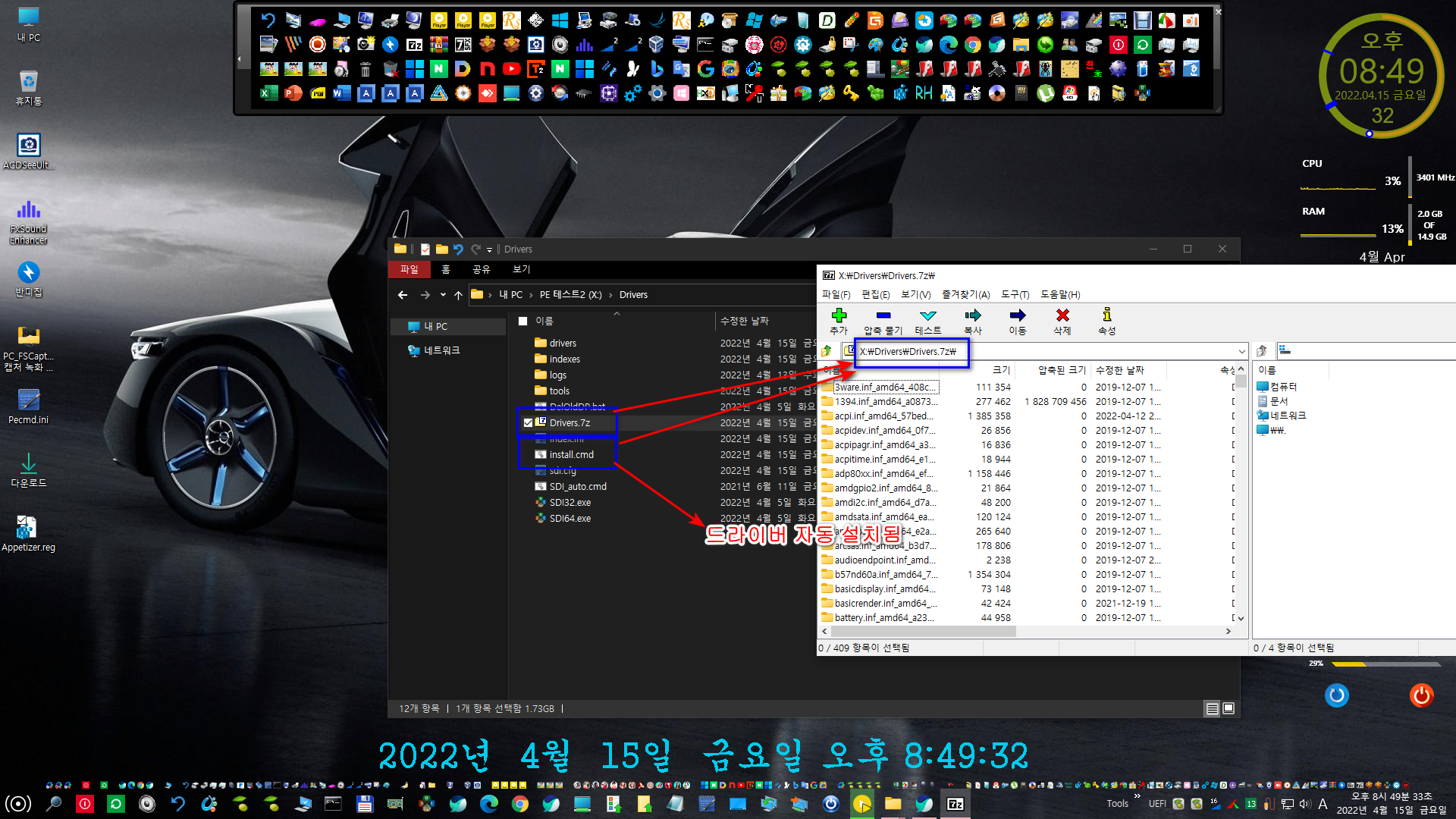Open the 반디집 desktop icon
The image size is (1456, 819).
tap(29, 279)
